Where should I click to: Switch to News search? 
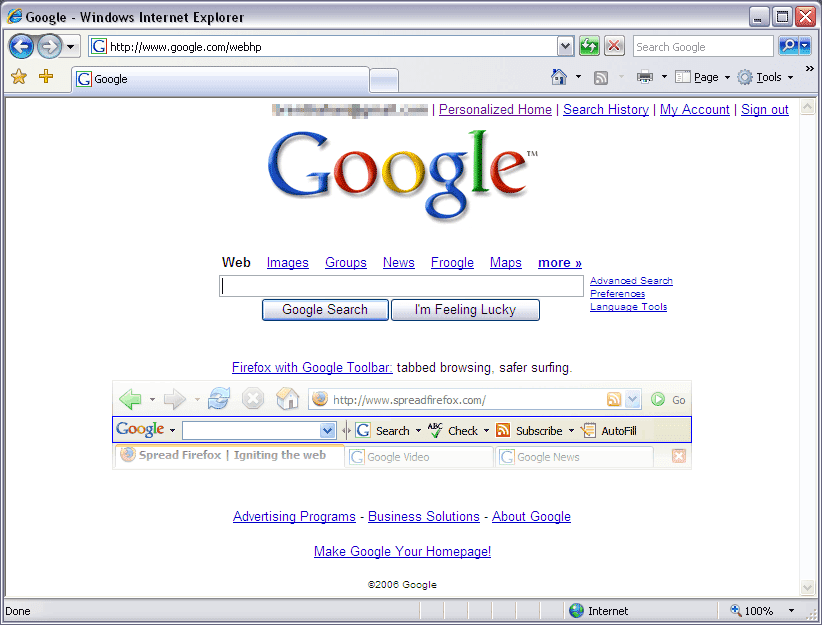[398, 262]
